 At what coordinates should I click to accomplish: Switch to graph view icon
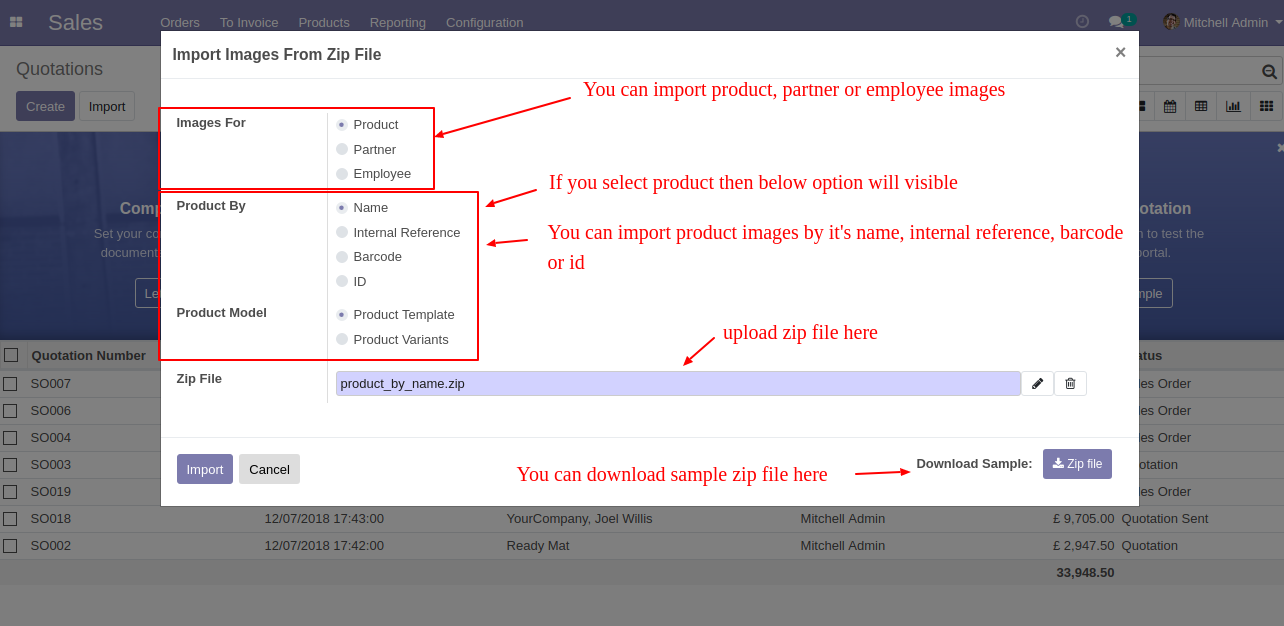[1233, 106]
